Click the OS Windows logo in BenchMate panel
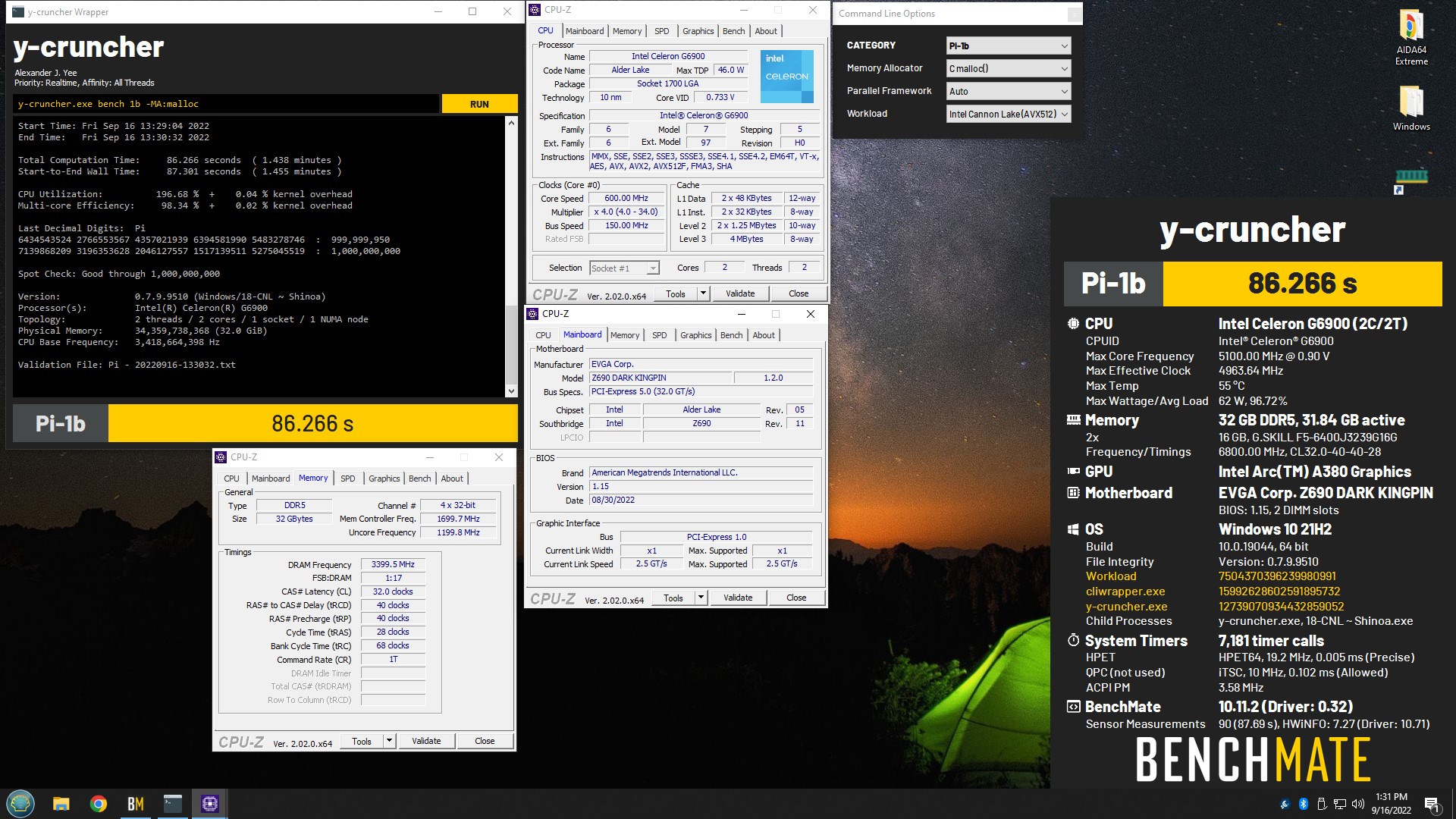The image size is (1456, 819). click(x=1073, y=529)
